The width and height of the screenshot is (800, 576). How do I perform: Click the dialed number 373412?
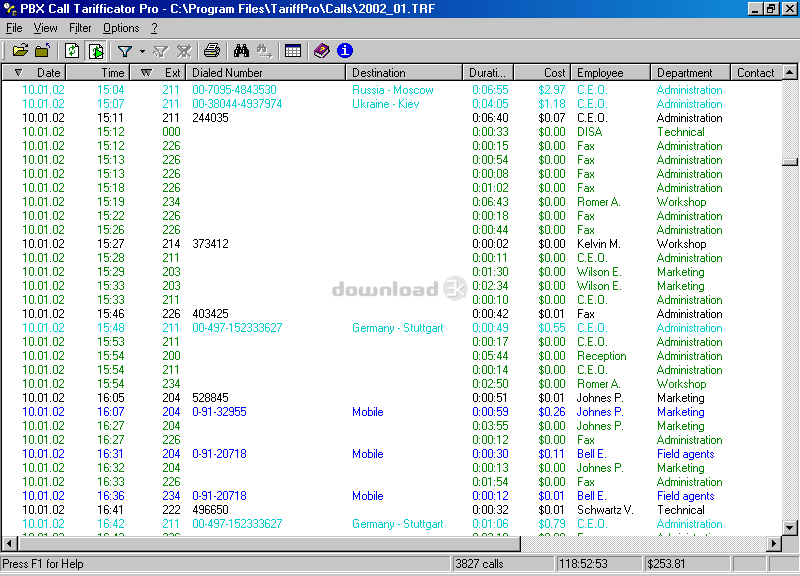210,244
